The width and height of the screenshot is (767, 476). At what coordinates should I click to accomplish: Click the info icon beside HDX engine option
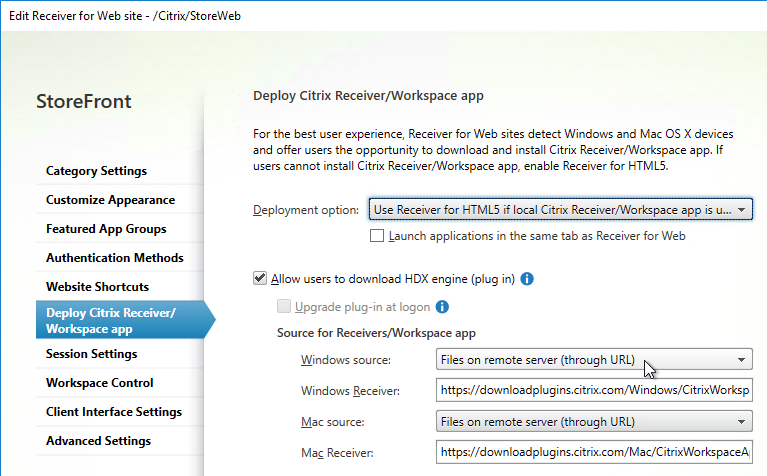527,279
